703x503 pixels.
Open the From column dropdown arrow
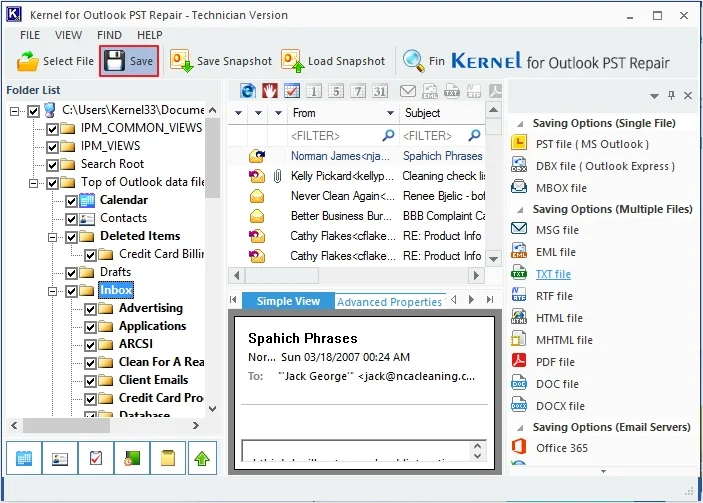tap(390, 113)
